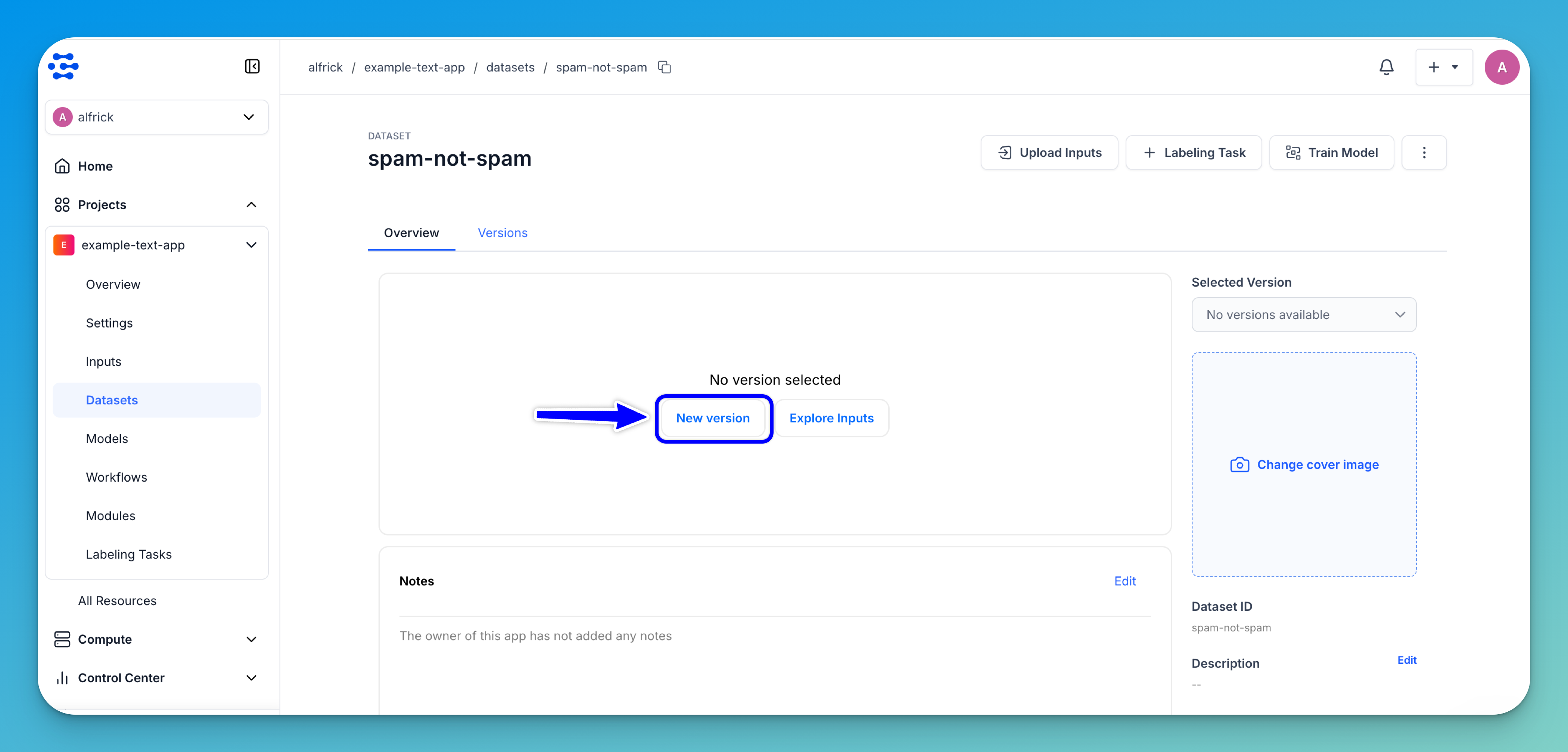Image resolution: width=1568 pixels, height=752 pixels.
Task: Collapse the Projects section
Action: (x=251, y=205)
